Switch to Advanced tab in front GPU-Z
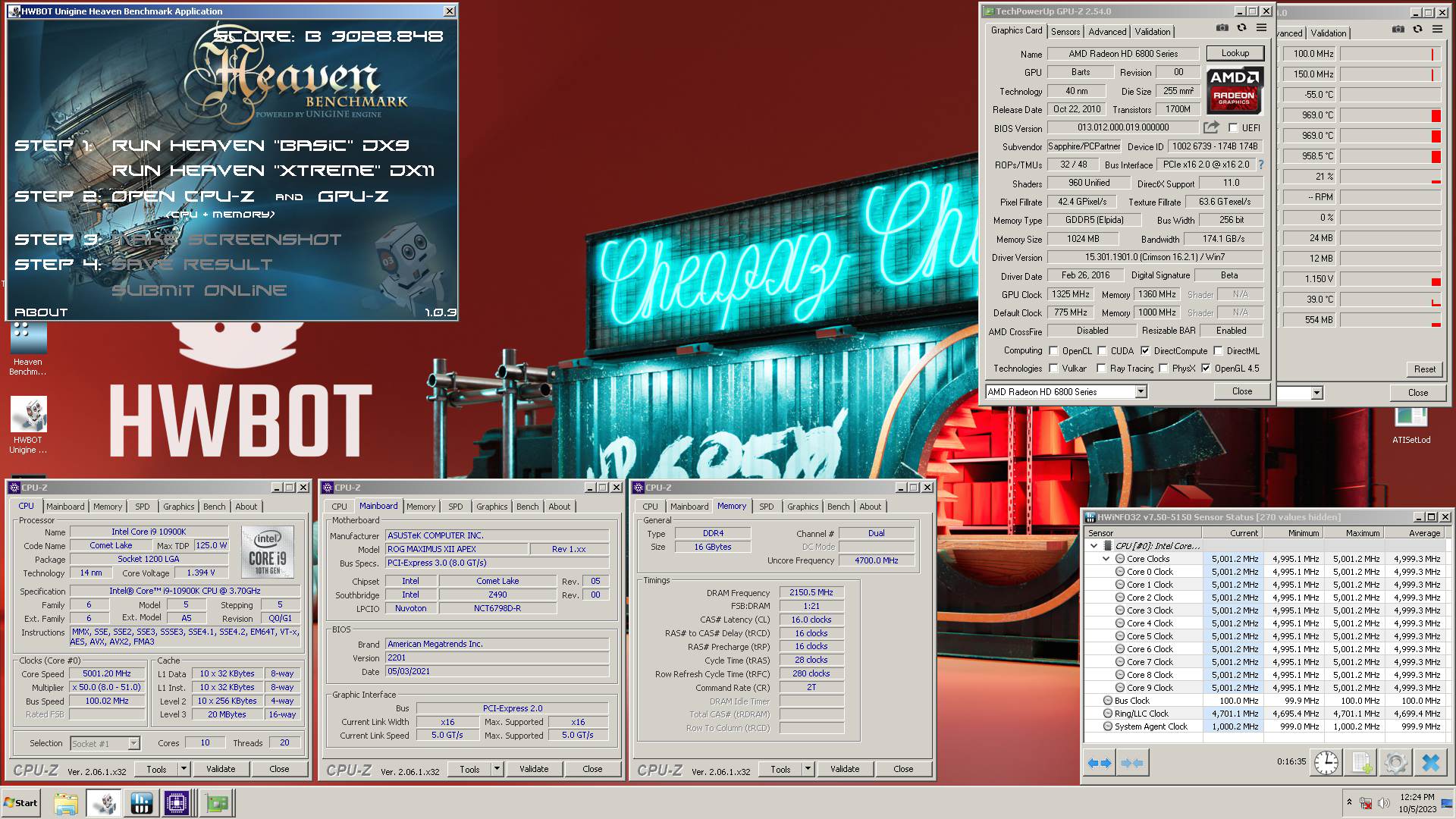Viewport: 1456px width, 819px height. (x=1107, y=32)
